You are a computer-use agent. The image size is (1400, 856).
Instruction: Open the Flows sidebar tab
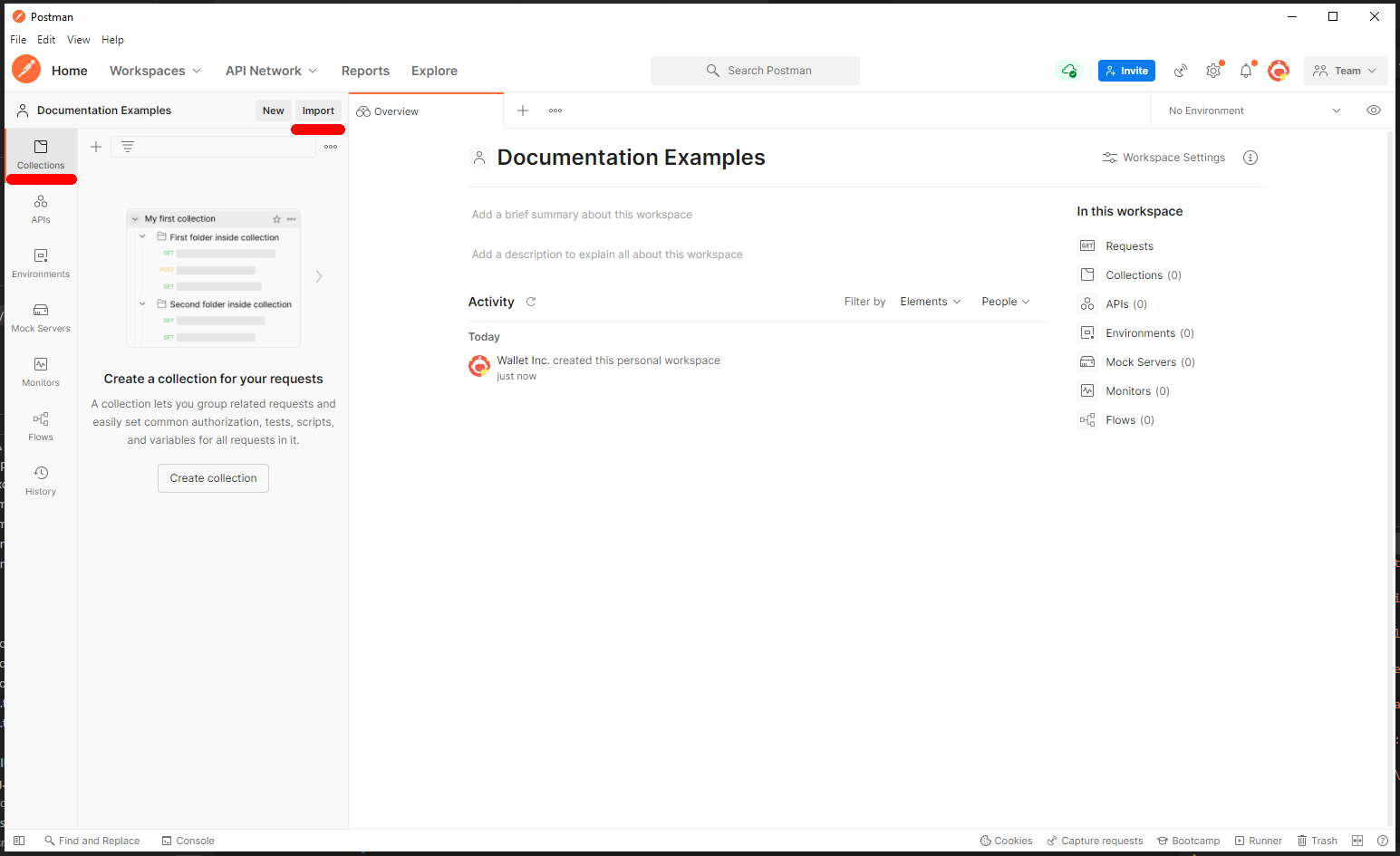click(41, 427)
